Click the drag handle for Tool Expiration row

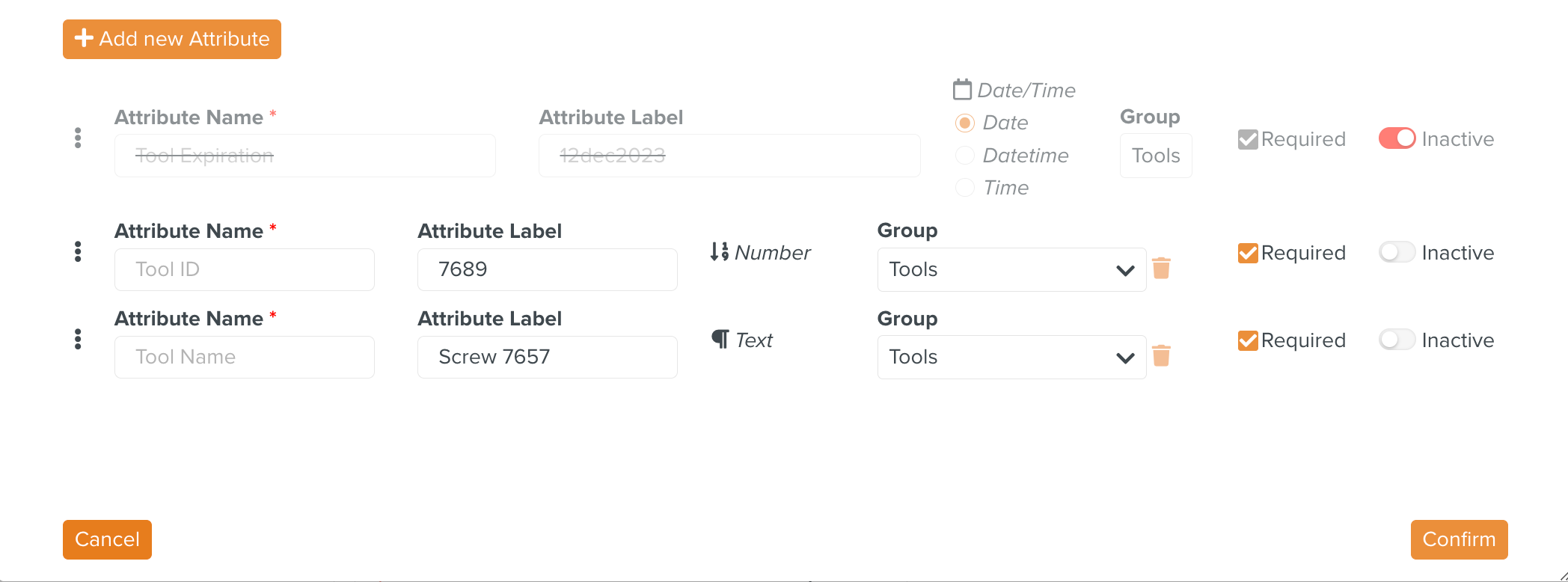[x=78, y=138]
